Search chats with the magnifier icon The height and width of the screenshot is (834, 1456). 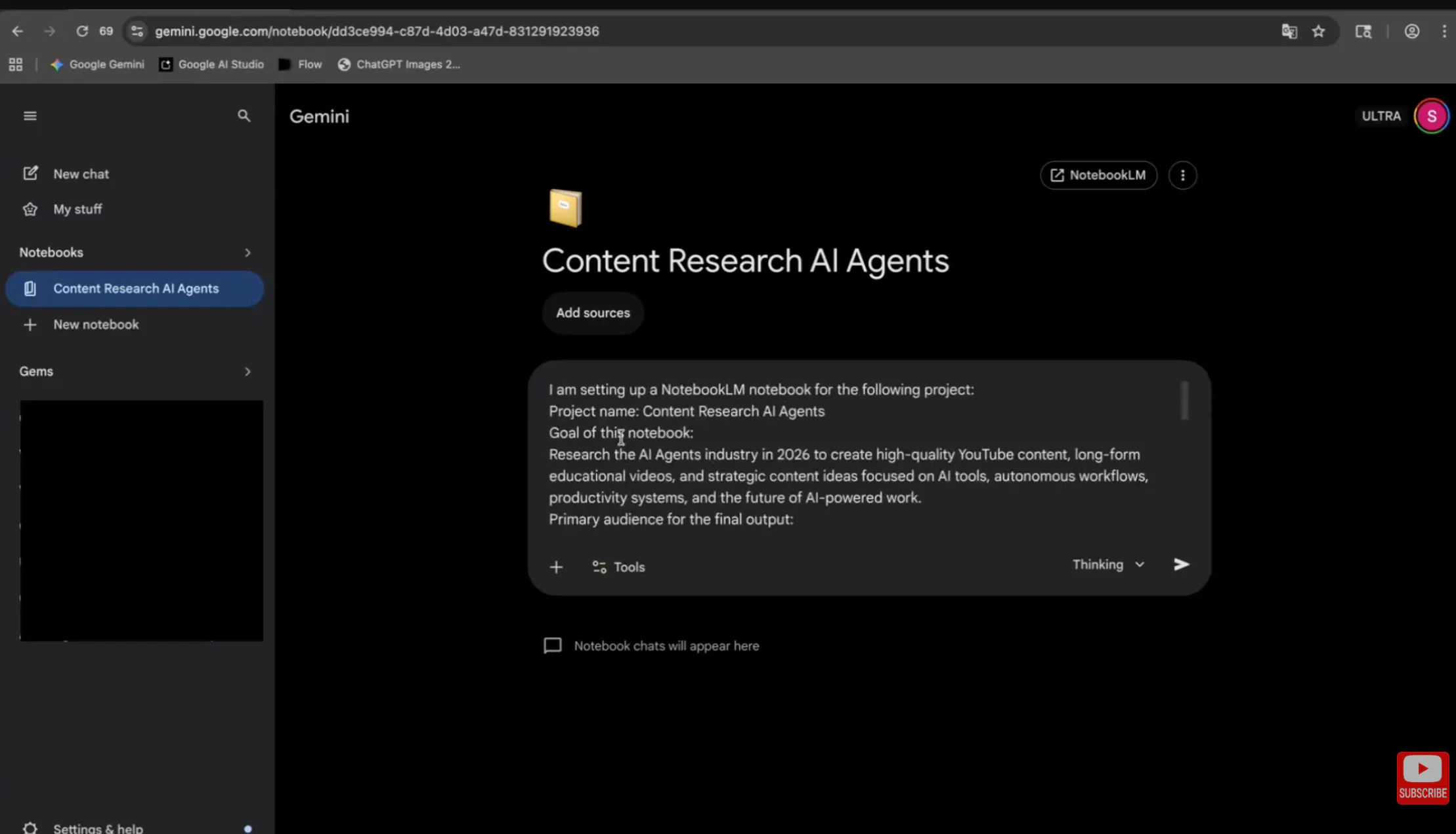coord(244,116)
